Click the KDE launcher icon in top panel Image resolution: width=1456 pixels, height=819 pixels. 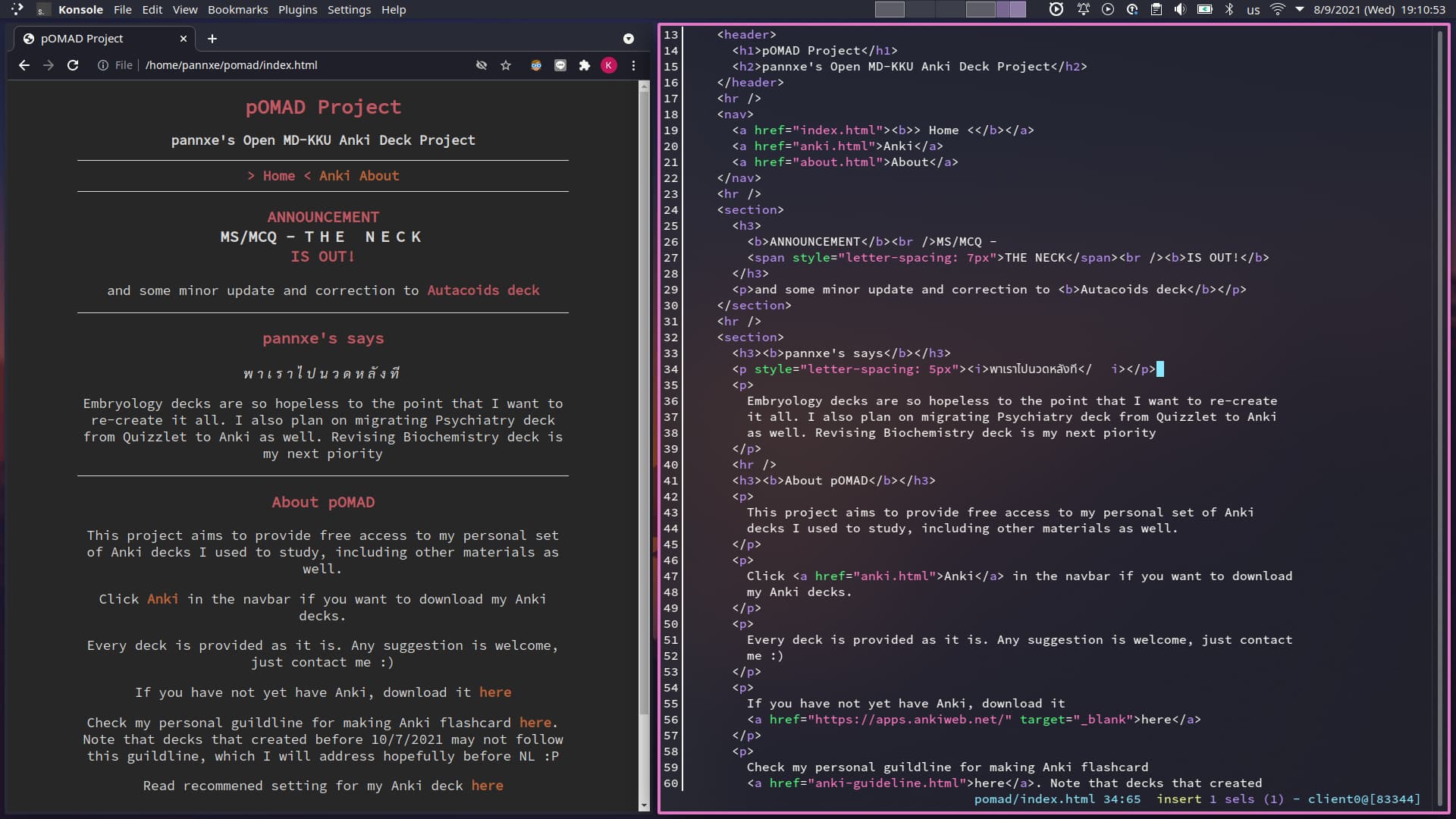(17, 9)
